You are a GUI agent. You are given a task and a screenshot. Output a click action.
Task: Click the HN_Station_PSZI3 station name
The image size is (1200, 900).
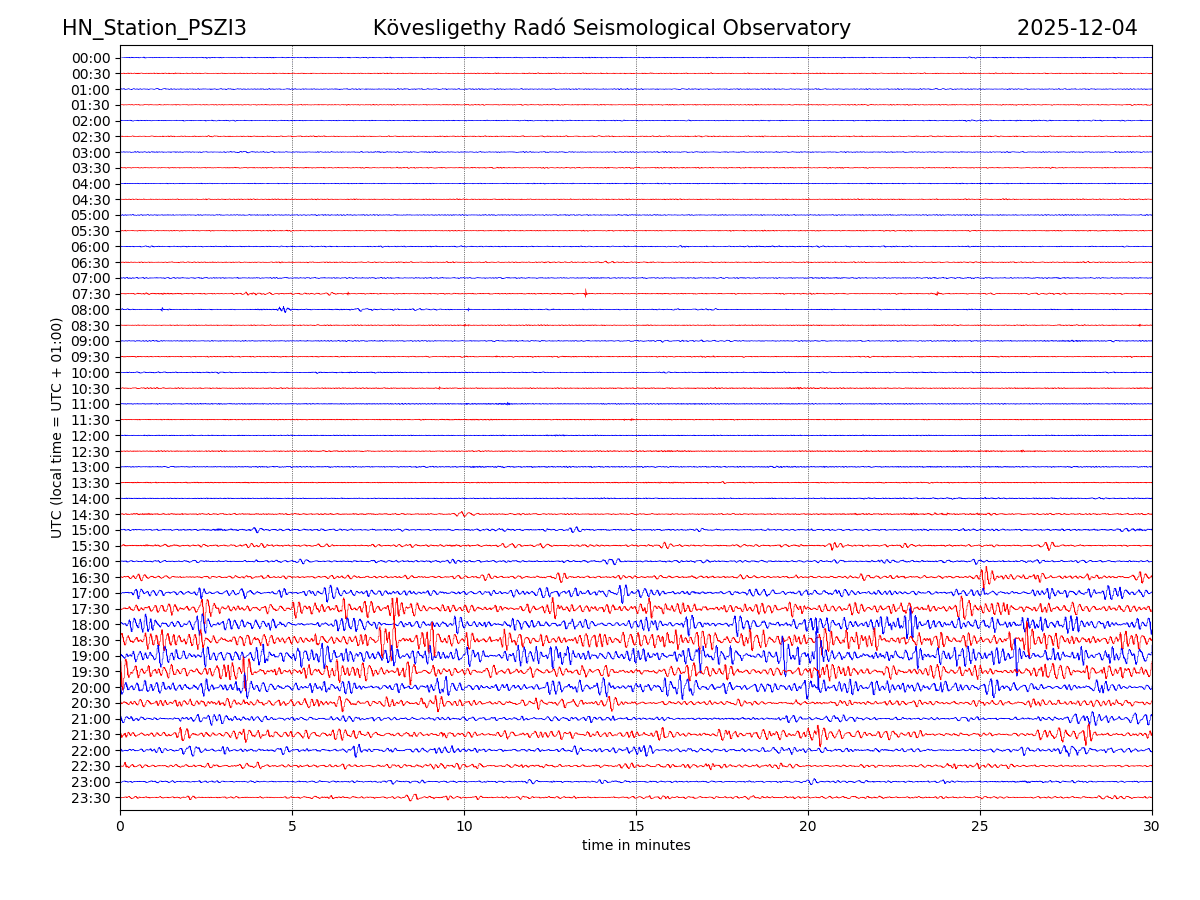pos(154,28)
